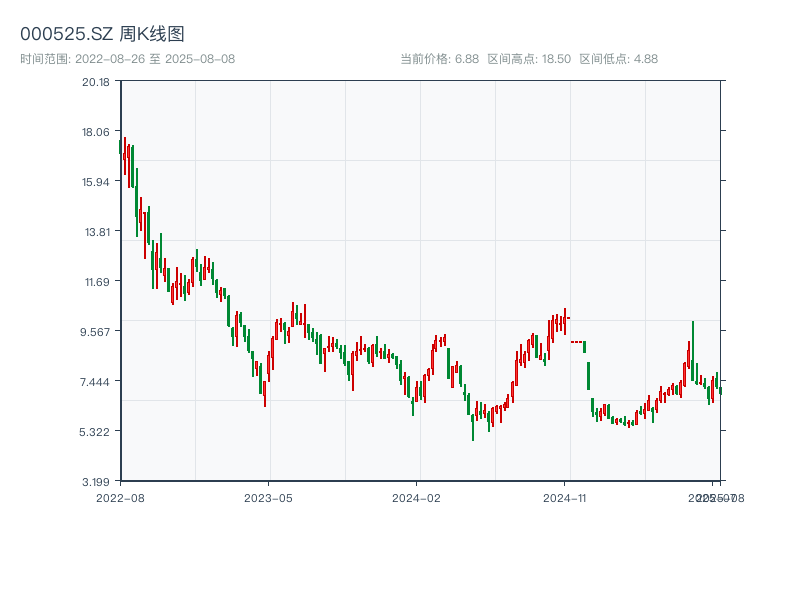Screen dimensions: 800x600
Task: Select the 2024-02 x-axis date label
Action: 417,497
